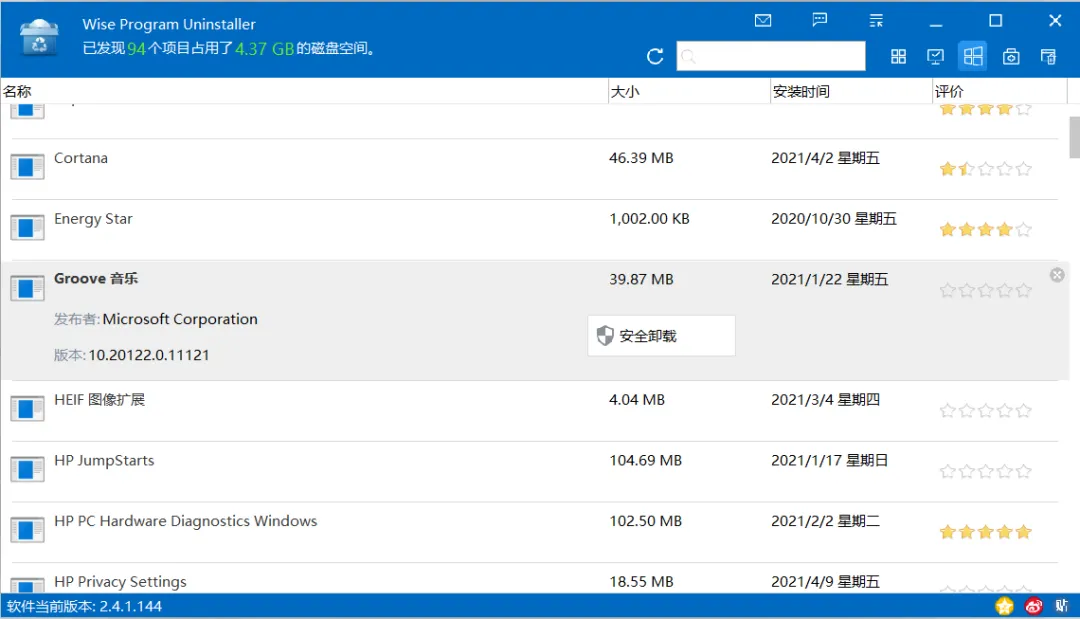
Task: Select the HP JumpStarts row name
Action: pos(104,461)
